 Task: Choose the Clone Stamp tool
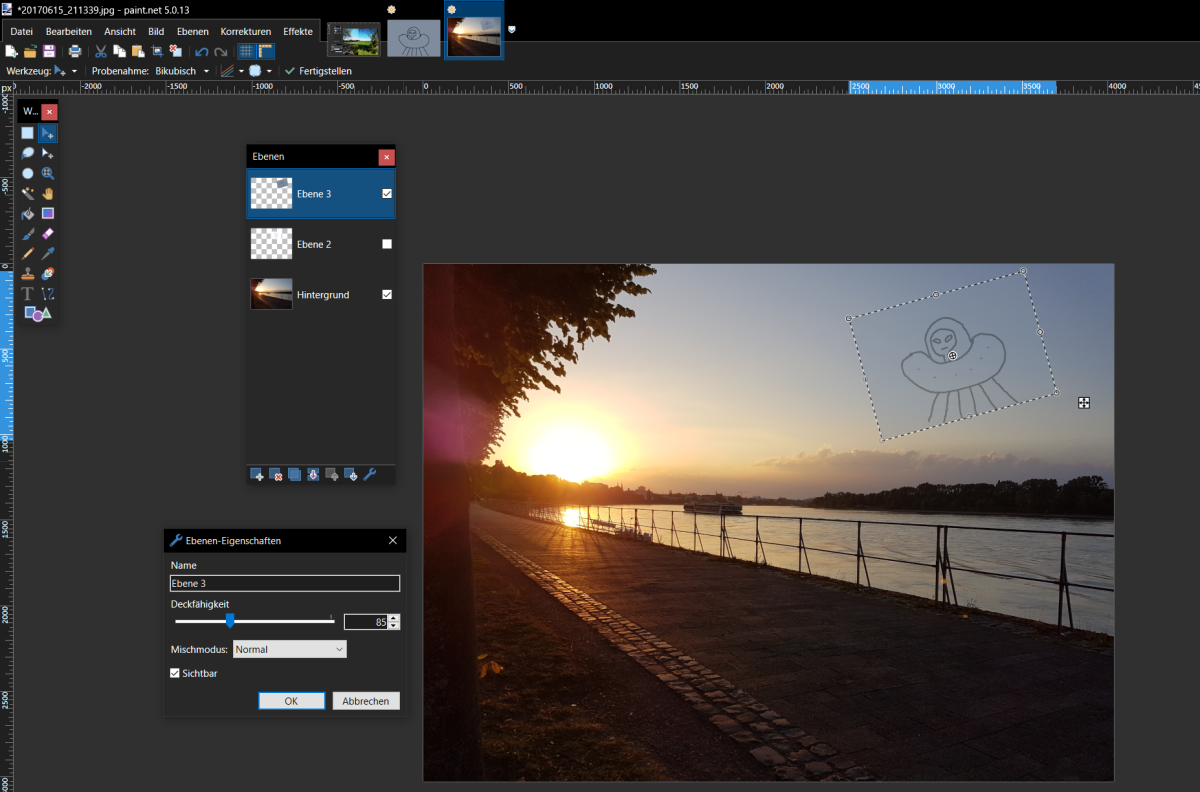28,273
